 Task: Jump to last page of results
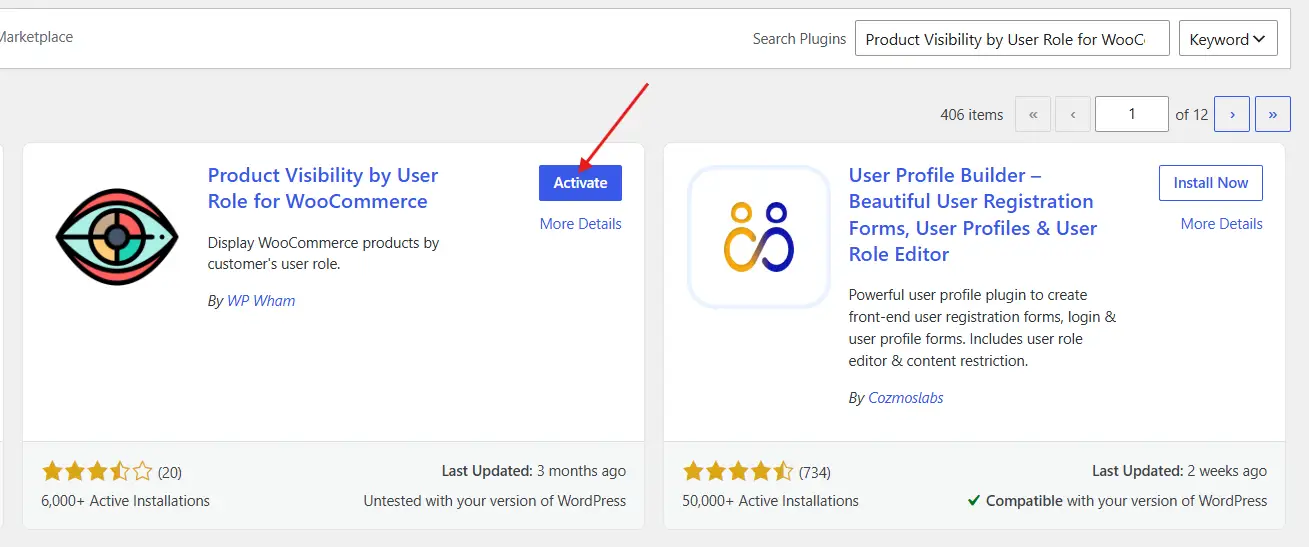click(1272, 114)
